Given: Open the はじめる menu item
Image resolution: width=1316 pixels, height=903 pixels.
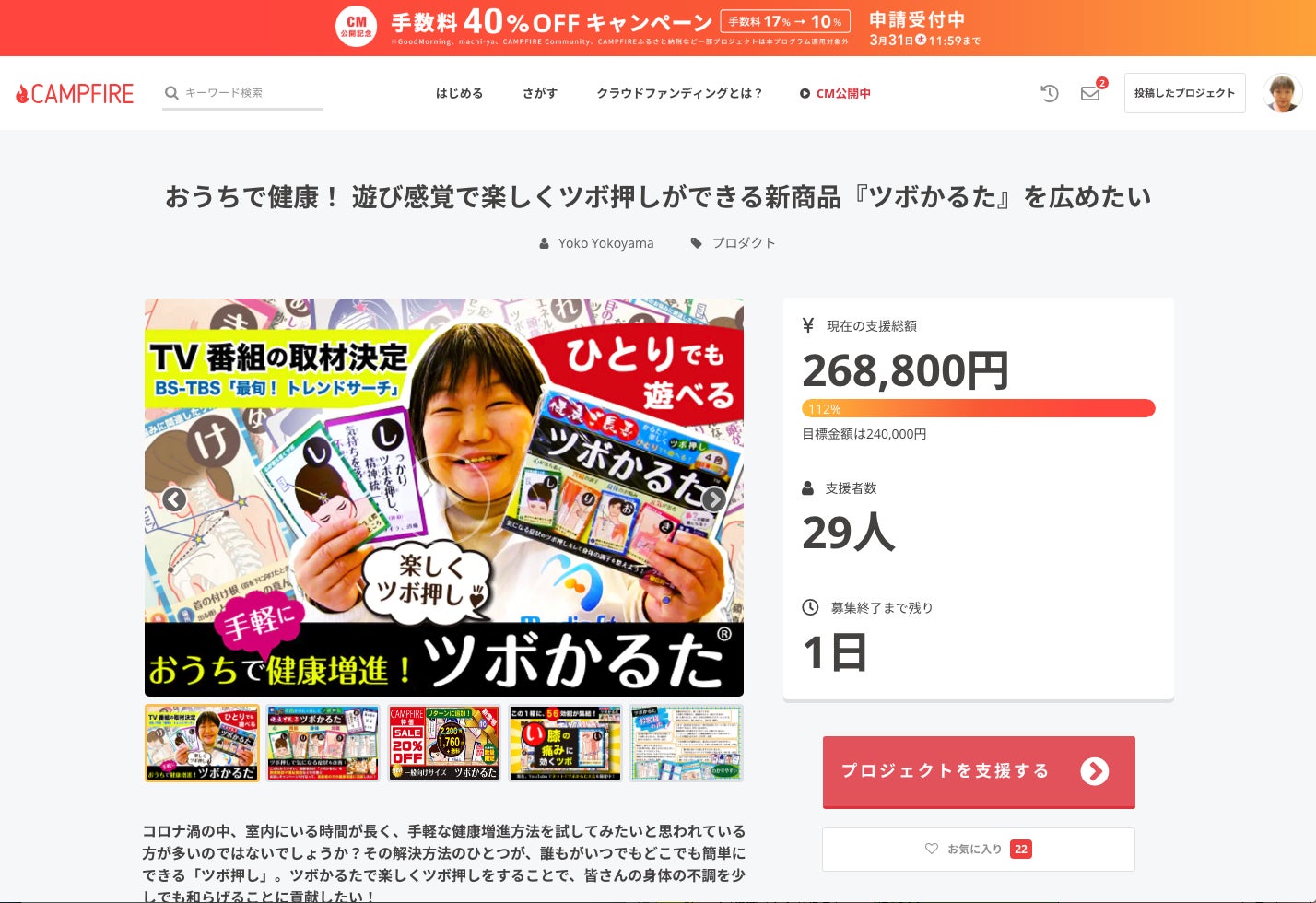Looking at the screenshot, I should 459,93.
